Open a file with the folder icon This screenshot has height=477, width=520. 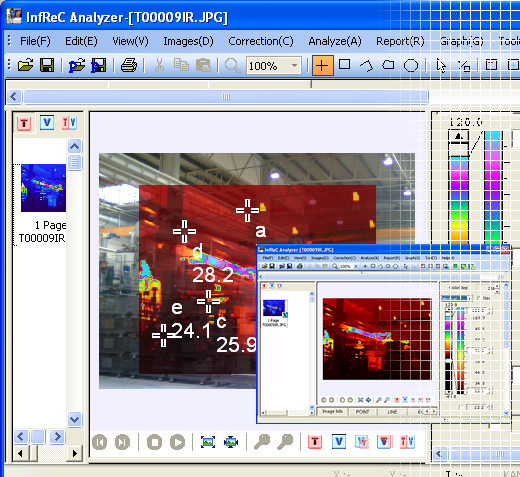[25, 65]
